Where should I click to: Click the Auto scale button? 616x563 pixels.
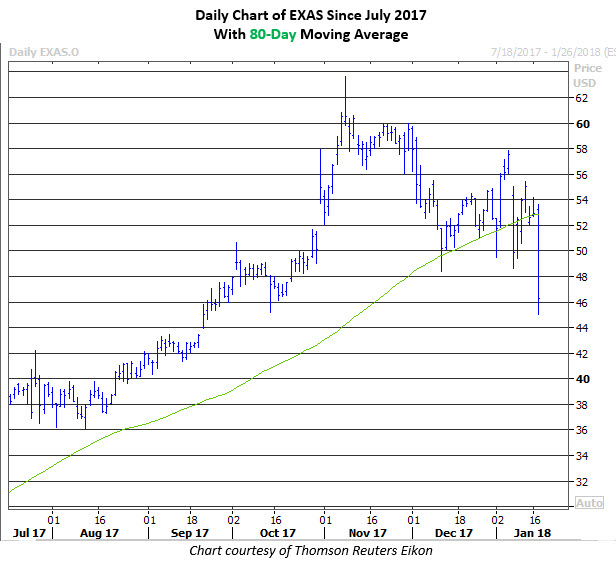pos(589,503)
